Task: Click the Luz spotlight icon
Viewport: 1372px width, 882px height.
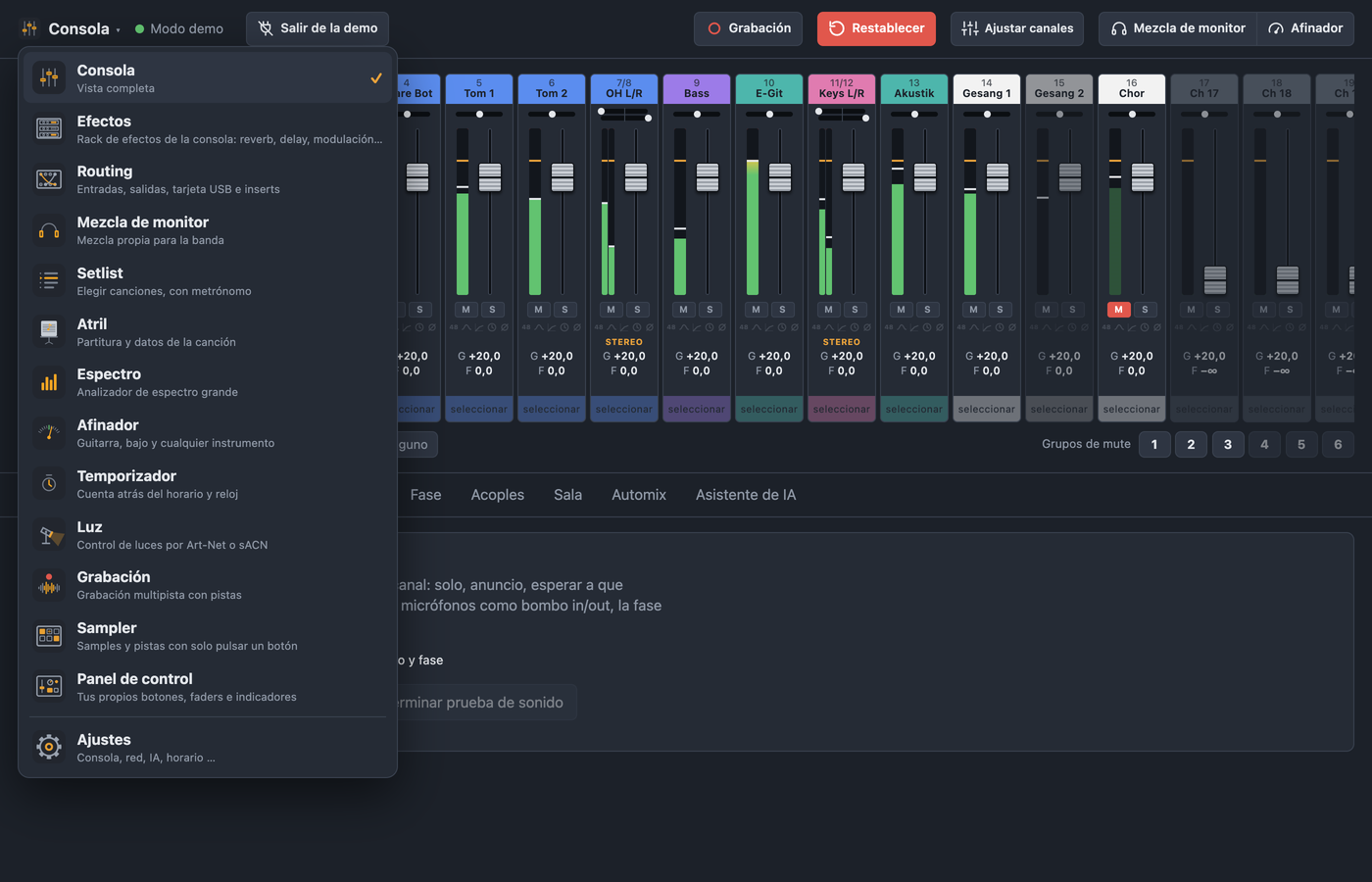Action: [x=49, y=535]
